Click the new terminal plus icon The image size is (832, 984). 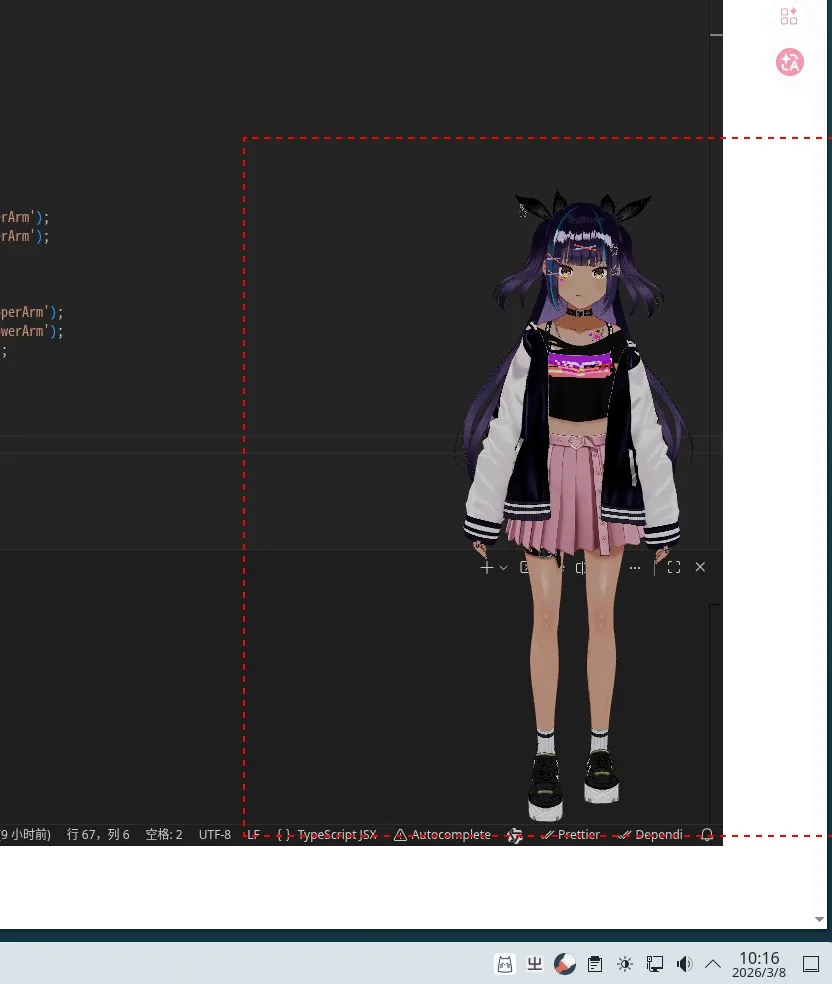tap(486, 567)
